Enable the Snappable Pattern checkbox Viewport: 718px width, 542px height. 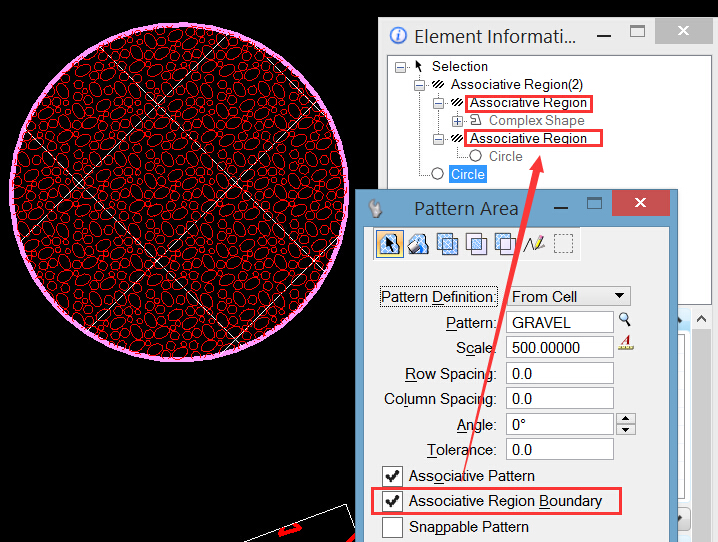(392, 527)
